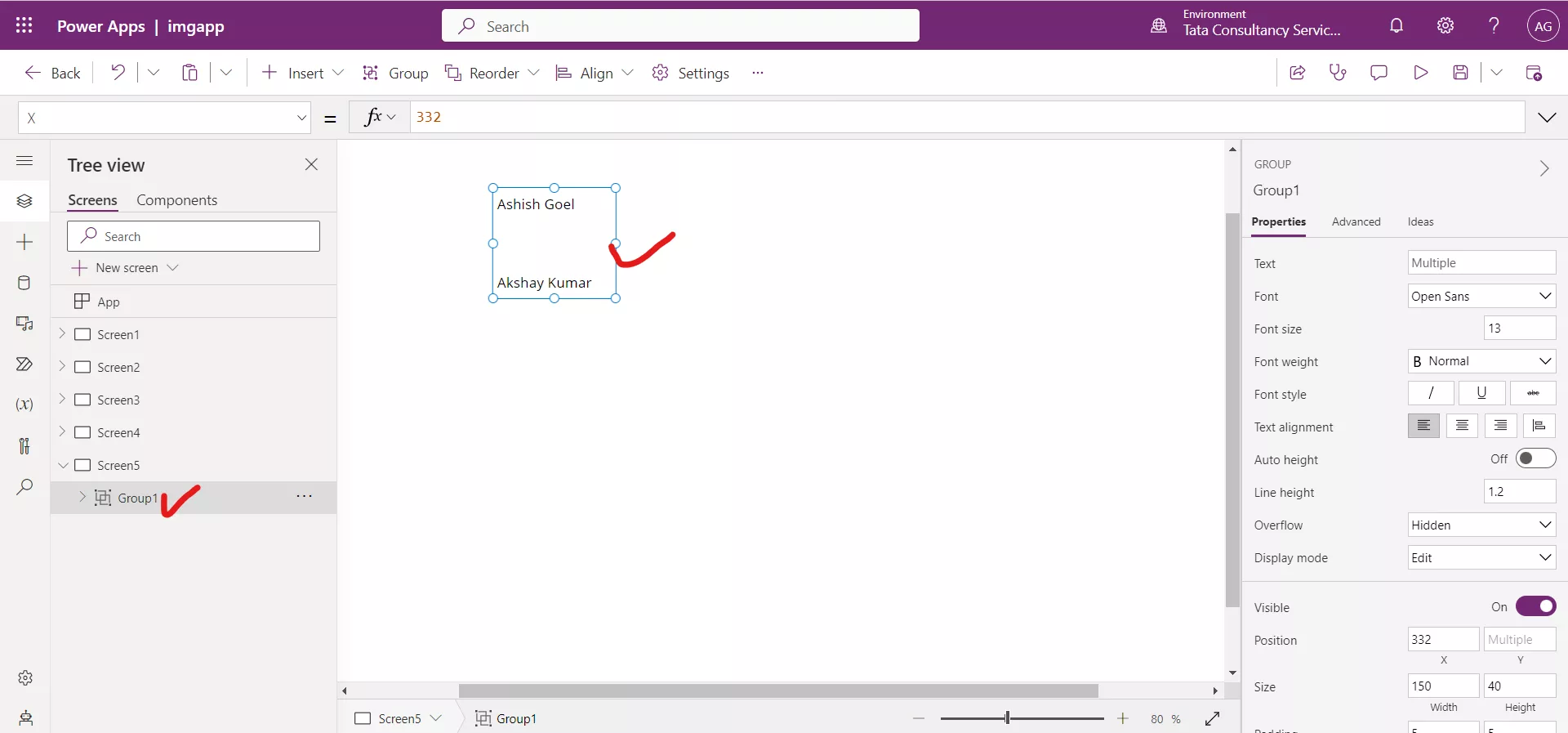The height and width of the screenshot is (733, 1568).
Task: Open Advanced tools icon in left rail
Action: (x=24, y=445)
